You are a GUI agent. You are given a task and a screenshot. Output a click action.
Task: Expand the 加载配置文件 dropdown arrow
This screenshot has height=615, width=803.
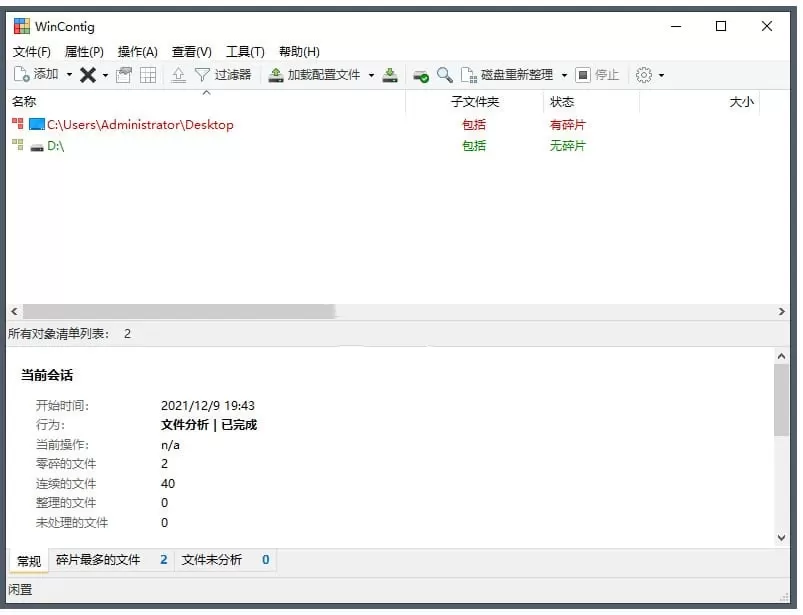pyautogui.click(x=371, y=75)
